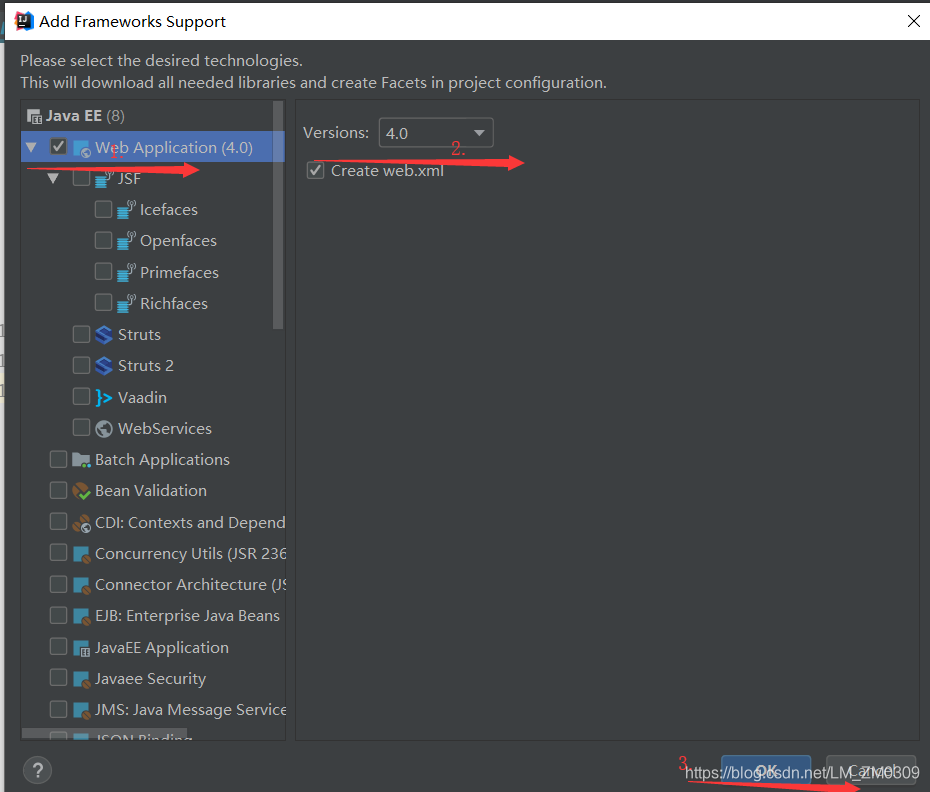Click the framework list horizontal scrollbar
This screenshot has width=930, height=792.
[x=104, y=734]
